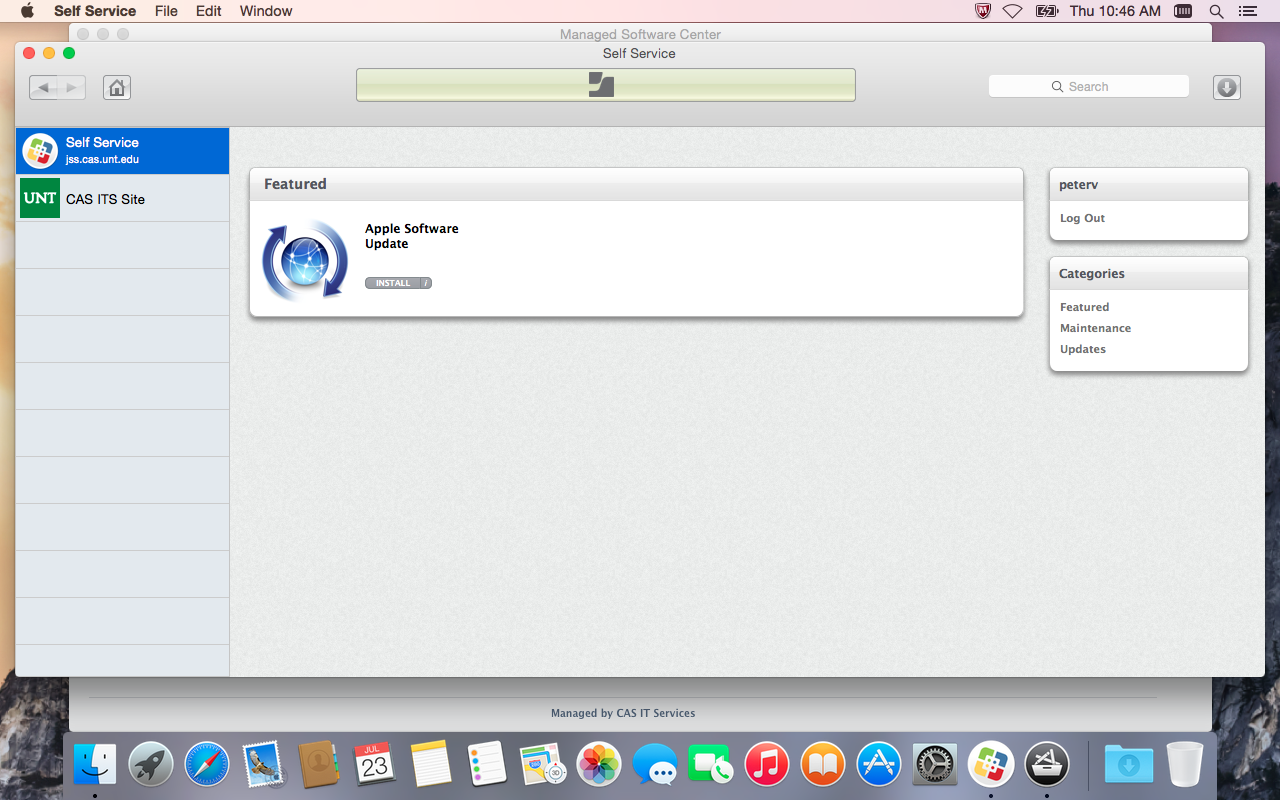This screenshot has width=1280, height=800.
Task: Go back with the left arrow button
Action: pyautogui.click(x=43, y=87)
